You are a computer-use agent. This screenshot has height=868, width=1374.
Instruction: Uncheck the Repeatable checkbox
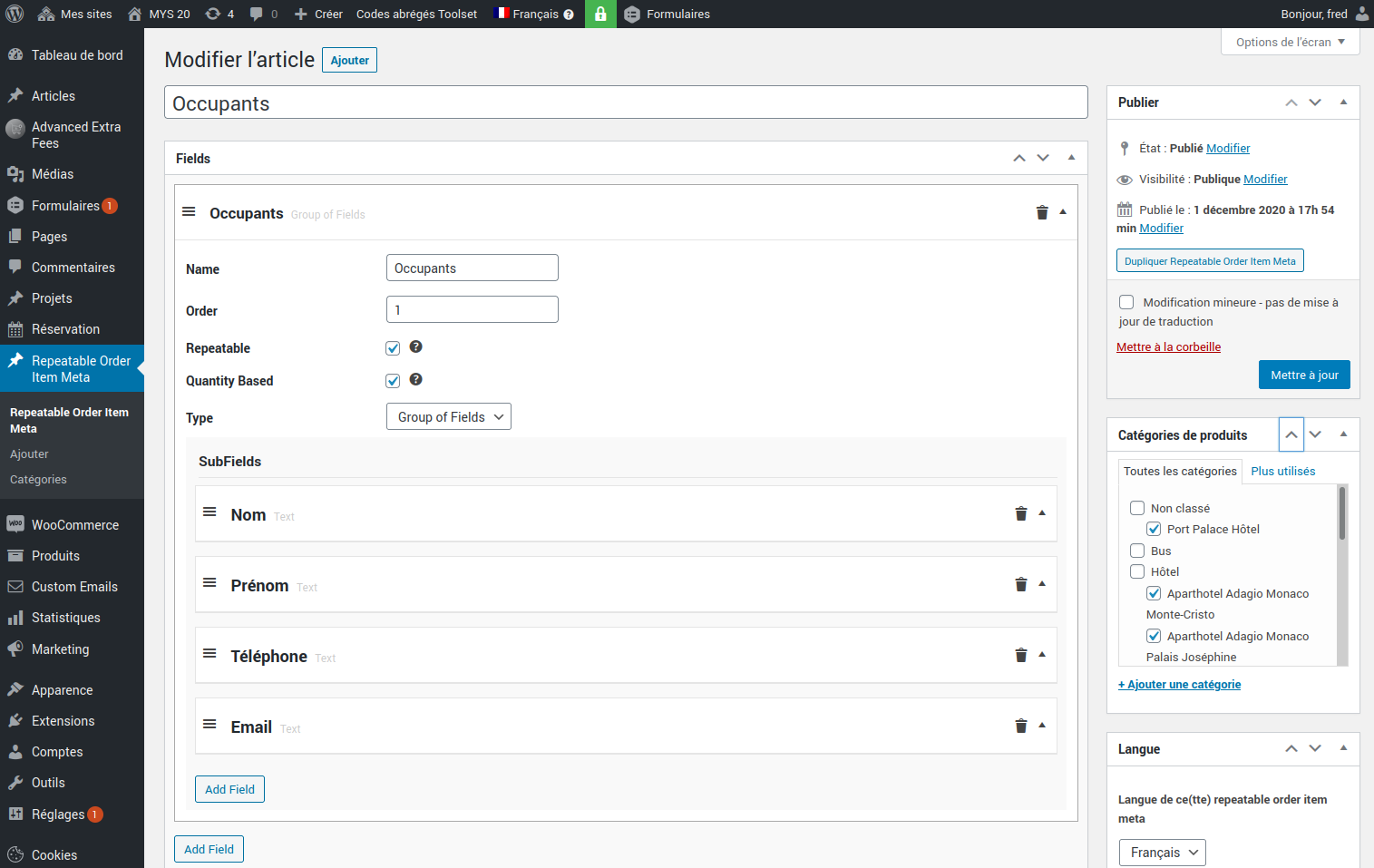pos(393,348)
